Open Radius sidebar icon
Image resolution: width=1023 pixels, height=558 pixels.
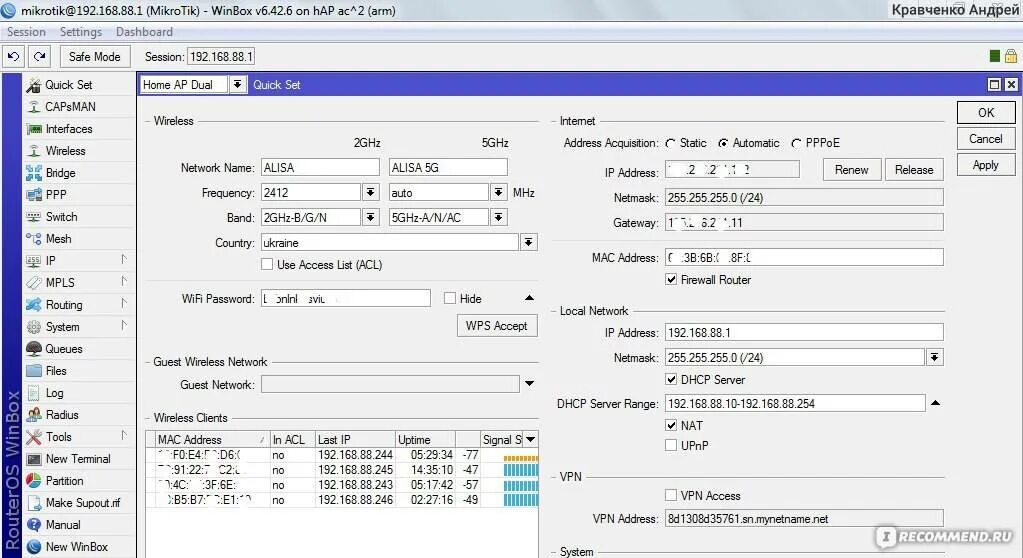click(x=33, y=415)
